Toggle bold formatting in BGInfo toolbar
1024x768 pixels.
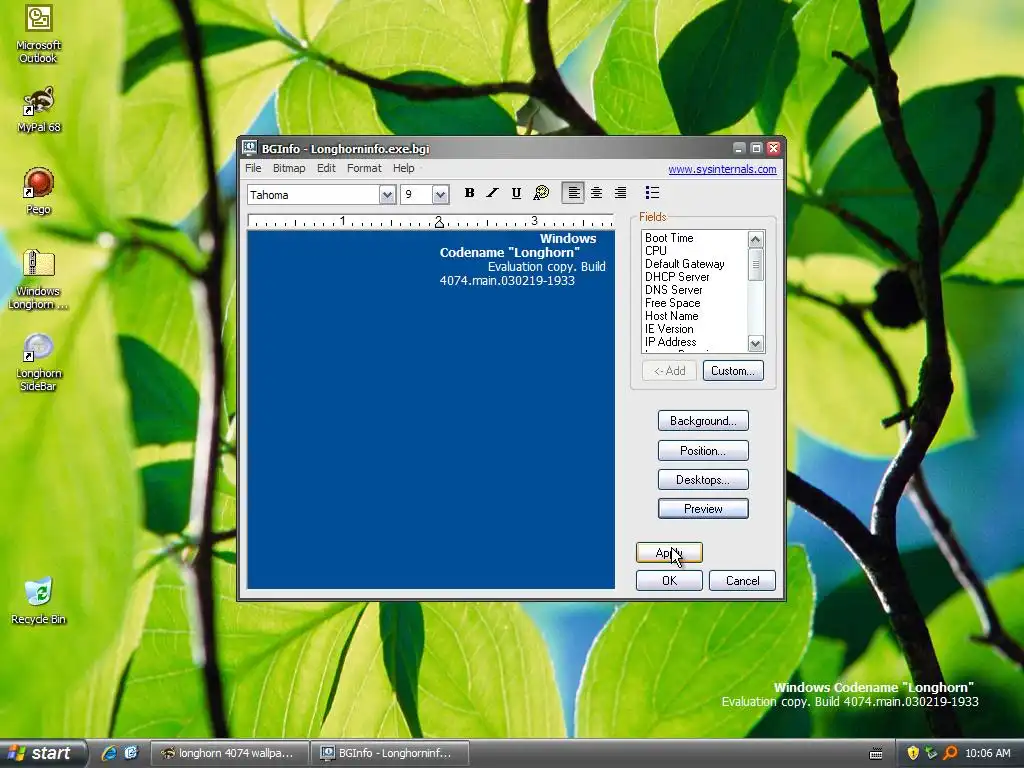point(469,193)
